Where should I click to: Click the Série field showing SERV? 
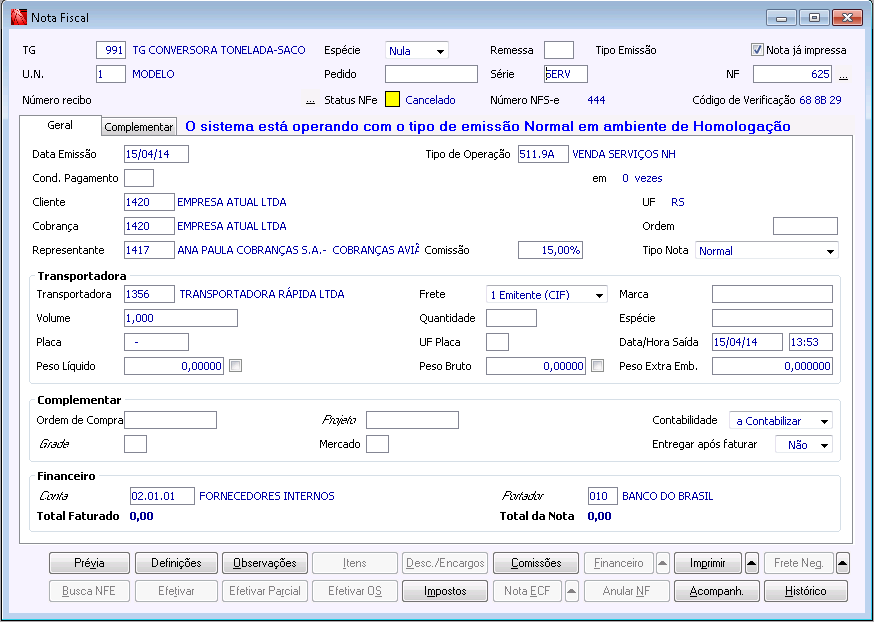(x=566, y=74)
